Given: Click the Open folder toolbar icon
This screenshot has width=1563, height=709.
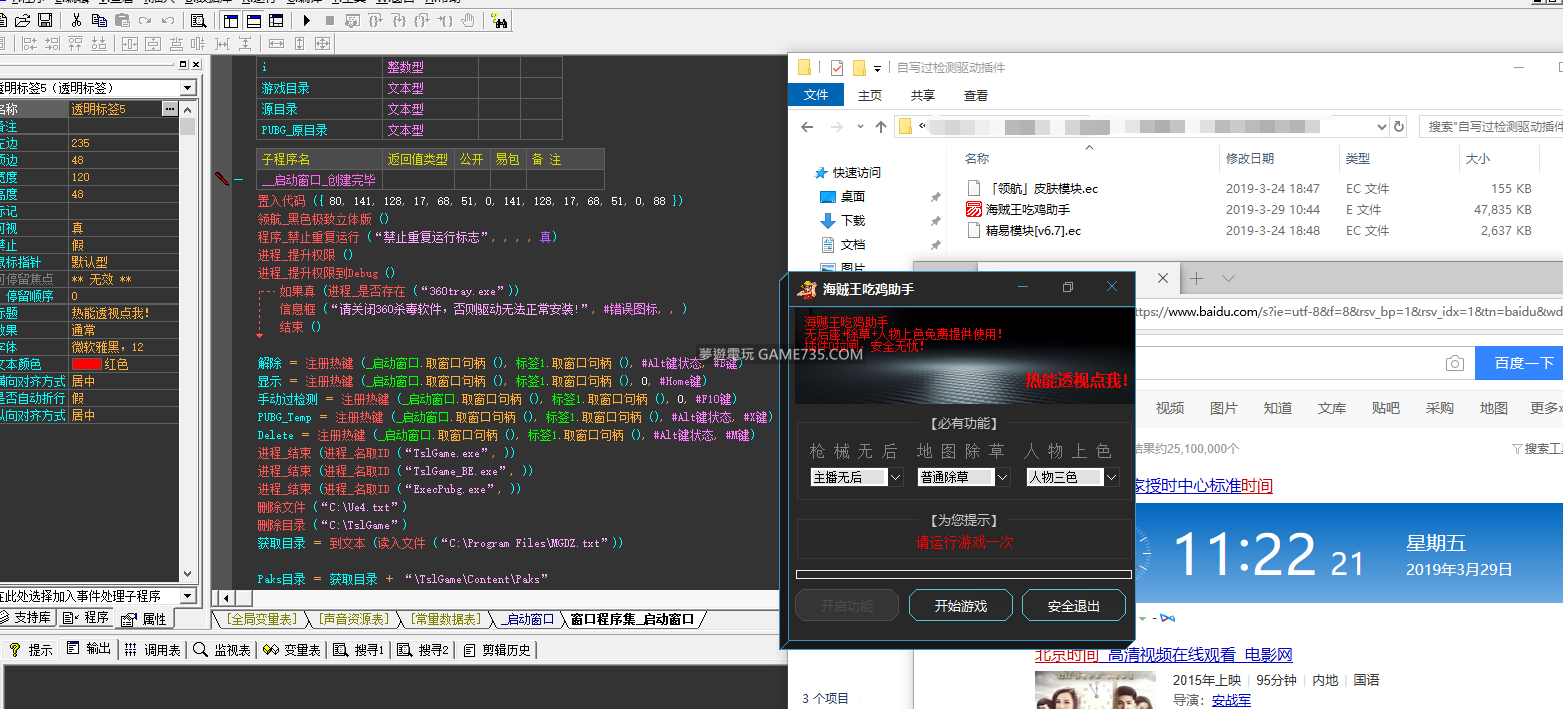Looking at the screenshot, I should pyautogui.click(x=24, y=20).
